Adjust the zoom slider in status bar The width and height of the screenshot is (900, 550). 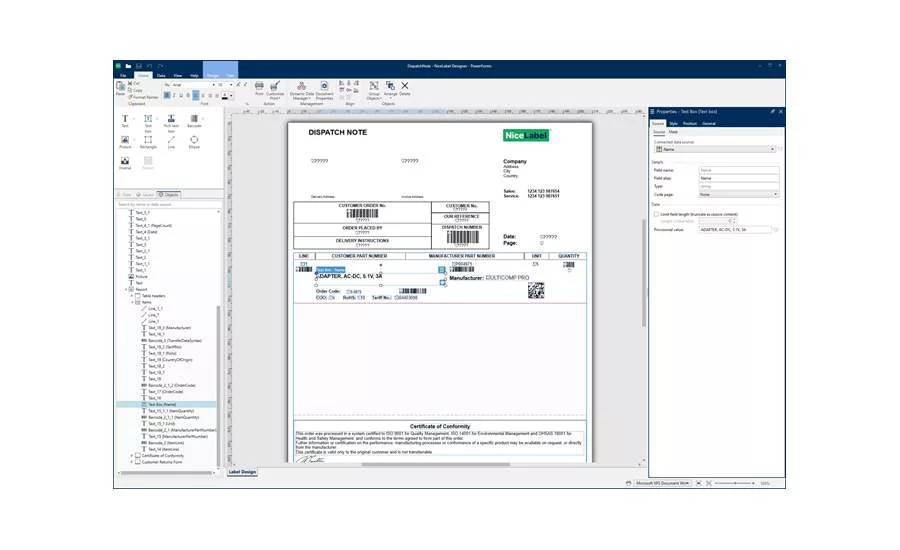[x=735, y=483]
